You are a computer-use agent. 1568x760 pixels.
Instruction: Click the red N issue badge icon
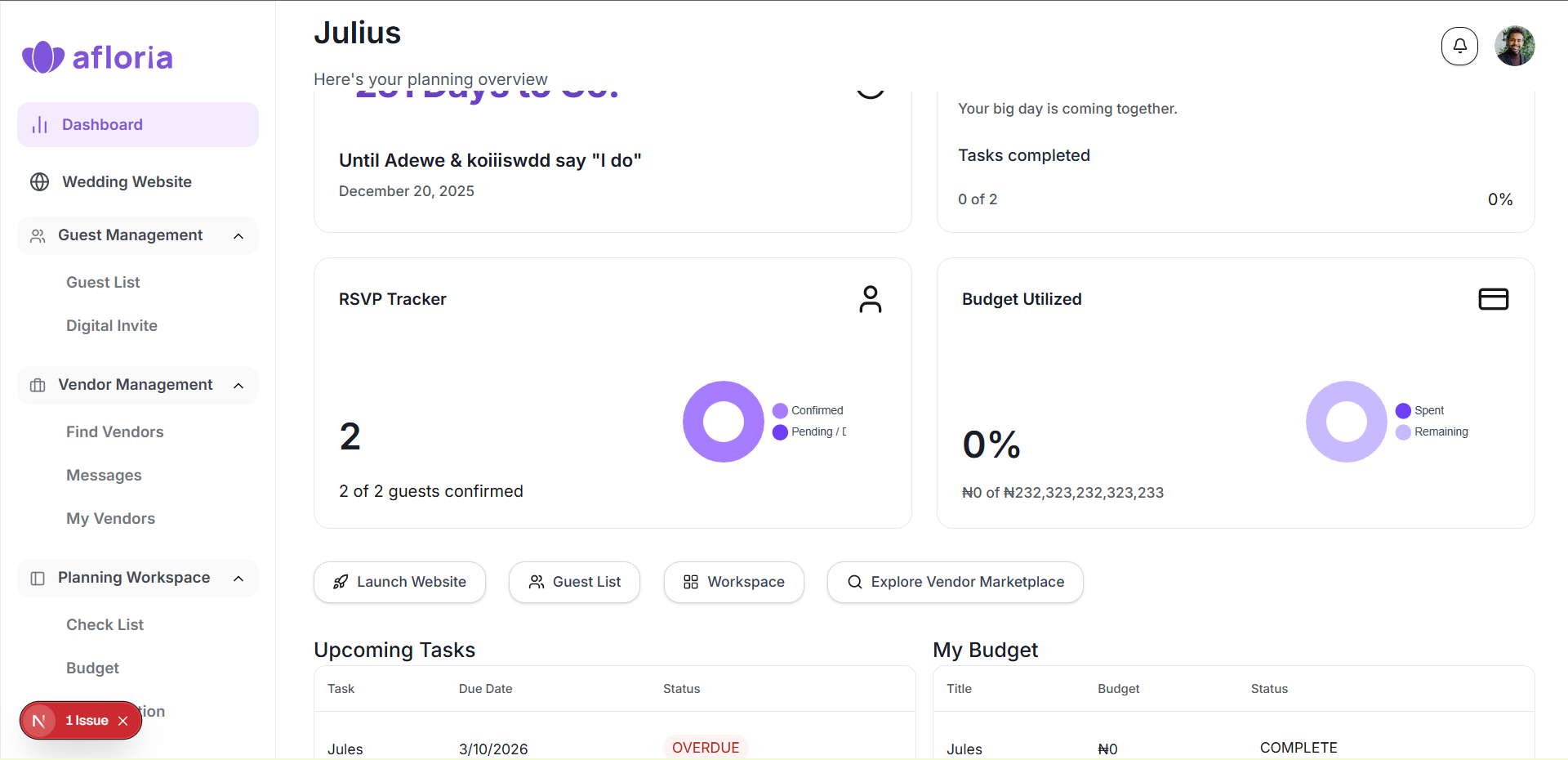point(38,721)
